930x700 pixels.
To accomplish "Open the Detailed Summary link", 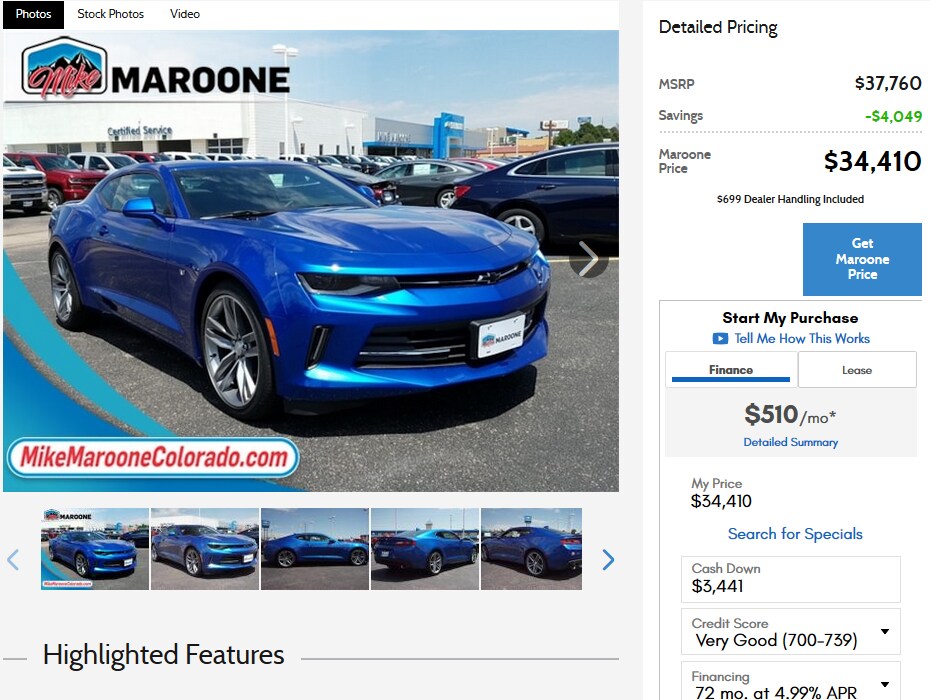I will tap(791, 442).
